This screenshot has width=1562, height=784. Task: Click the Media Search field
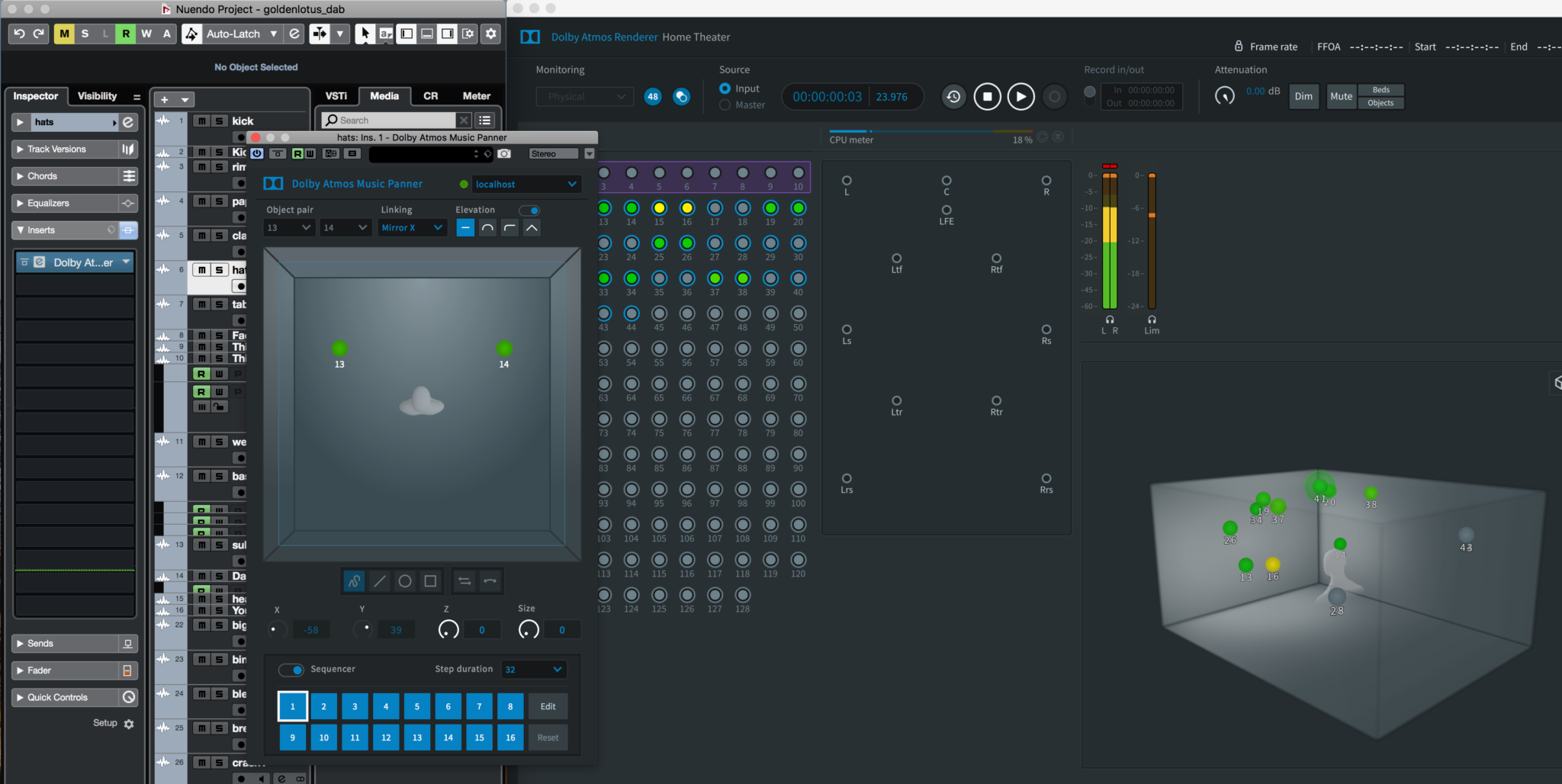point(390,120)
